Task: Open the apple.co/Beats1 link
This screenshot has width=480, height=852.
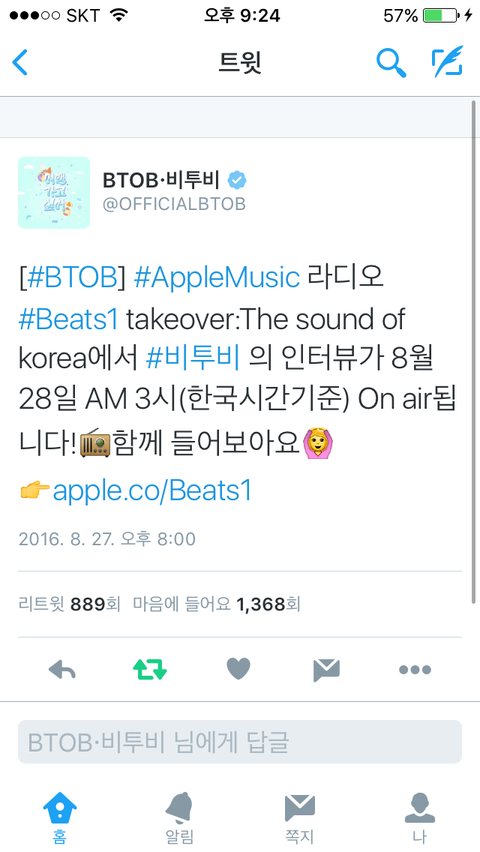Action: tap(152, 491)
